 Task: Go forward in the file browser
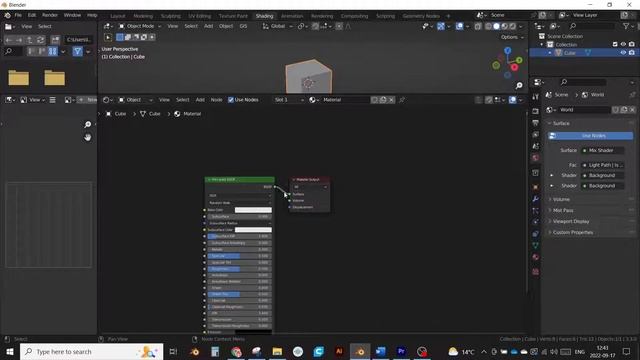(19, 40)
